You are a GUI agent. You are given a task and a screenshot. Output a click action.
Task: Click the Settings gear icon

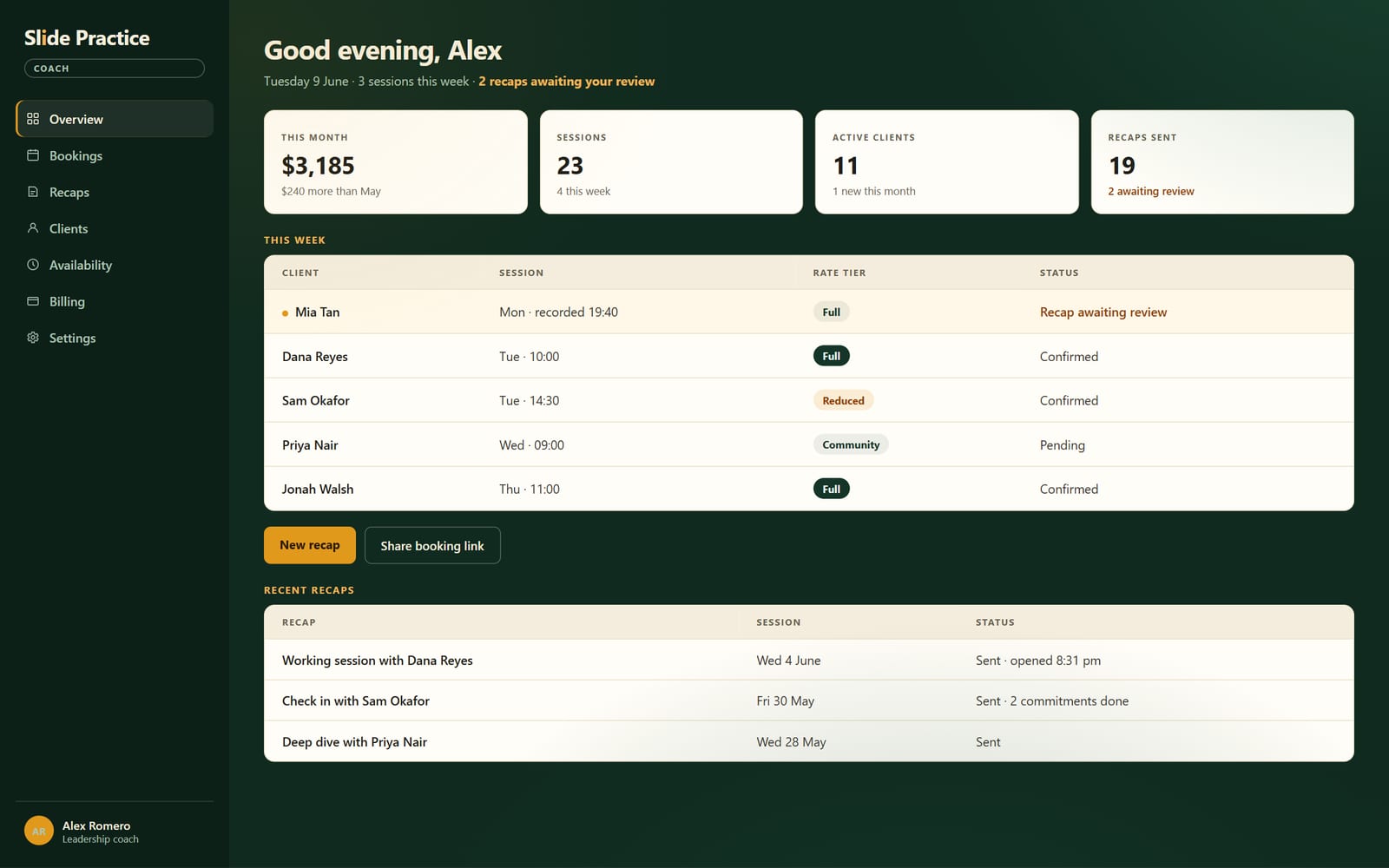[x=33, y=338]
